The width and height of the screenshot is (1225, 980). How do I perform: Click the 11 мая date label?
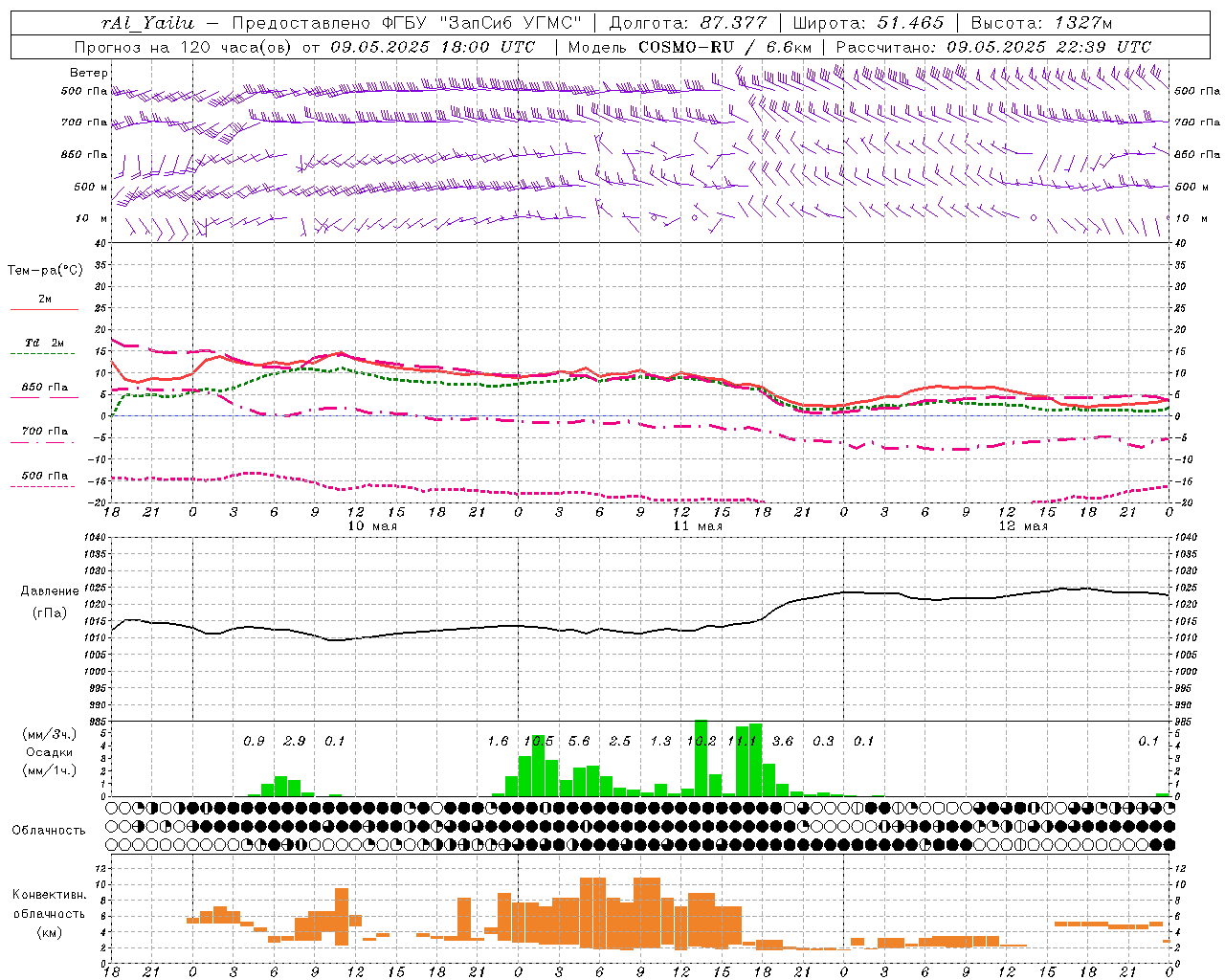pos(698,526)
